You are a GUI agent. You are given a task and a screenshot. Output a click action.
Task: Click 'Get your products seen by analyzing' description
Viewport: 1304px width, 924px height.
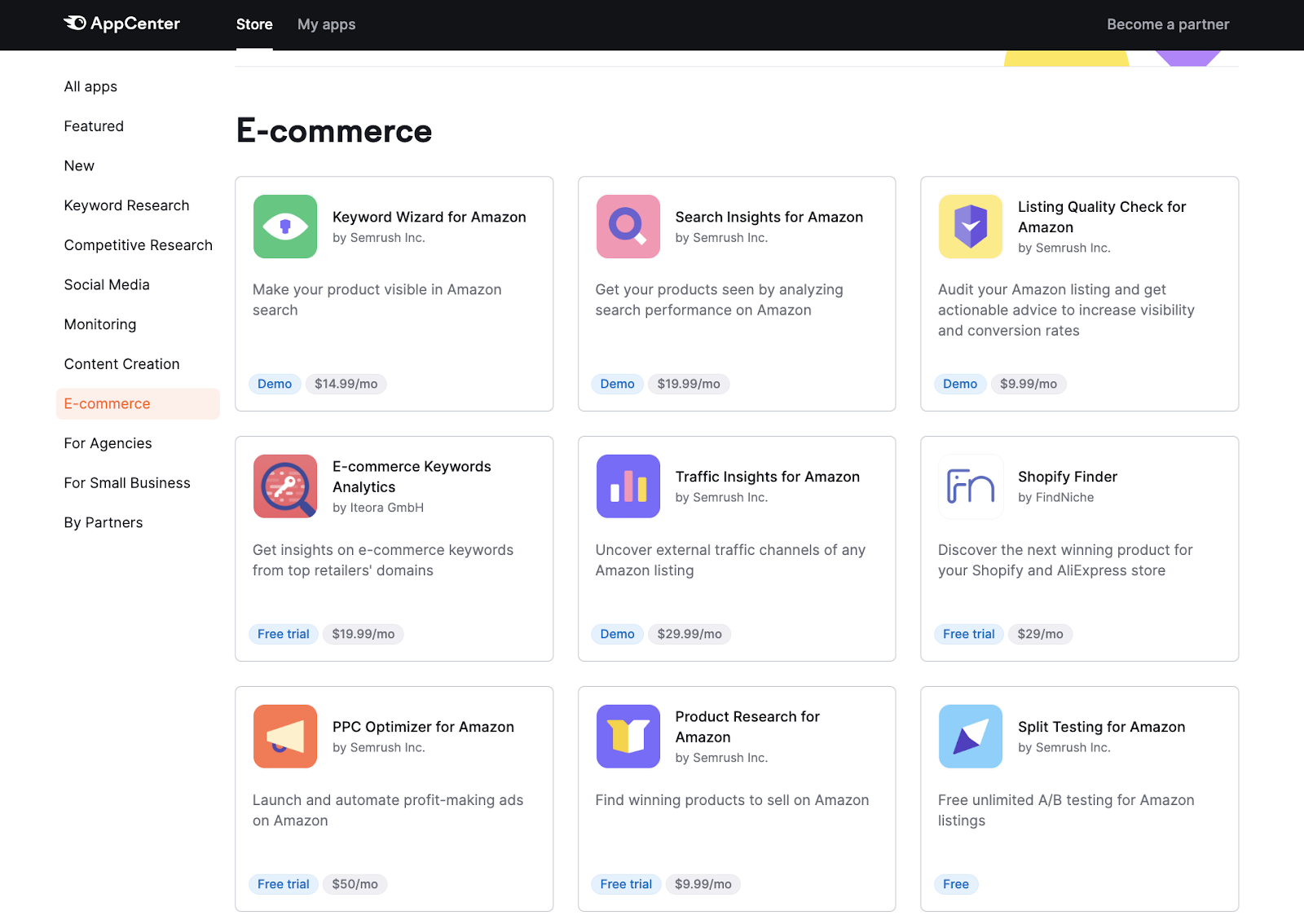click(x=719, y=300)
